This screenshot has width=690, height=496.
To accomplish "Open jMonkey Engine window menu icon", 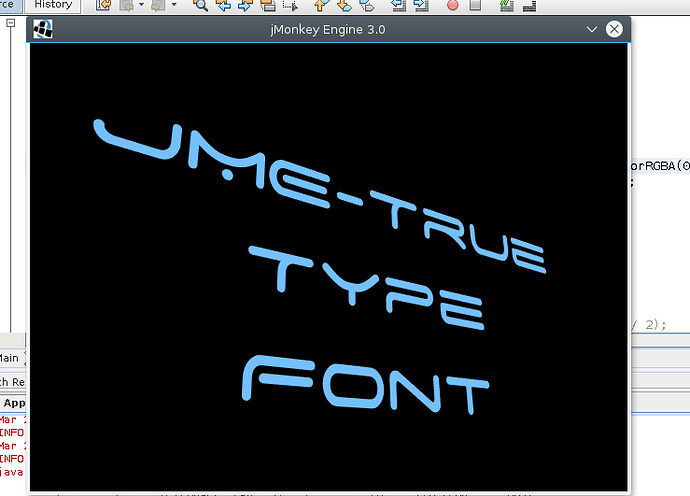I will [43, 29].
